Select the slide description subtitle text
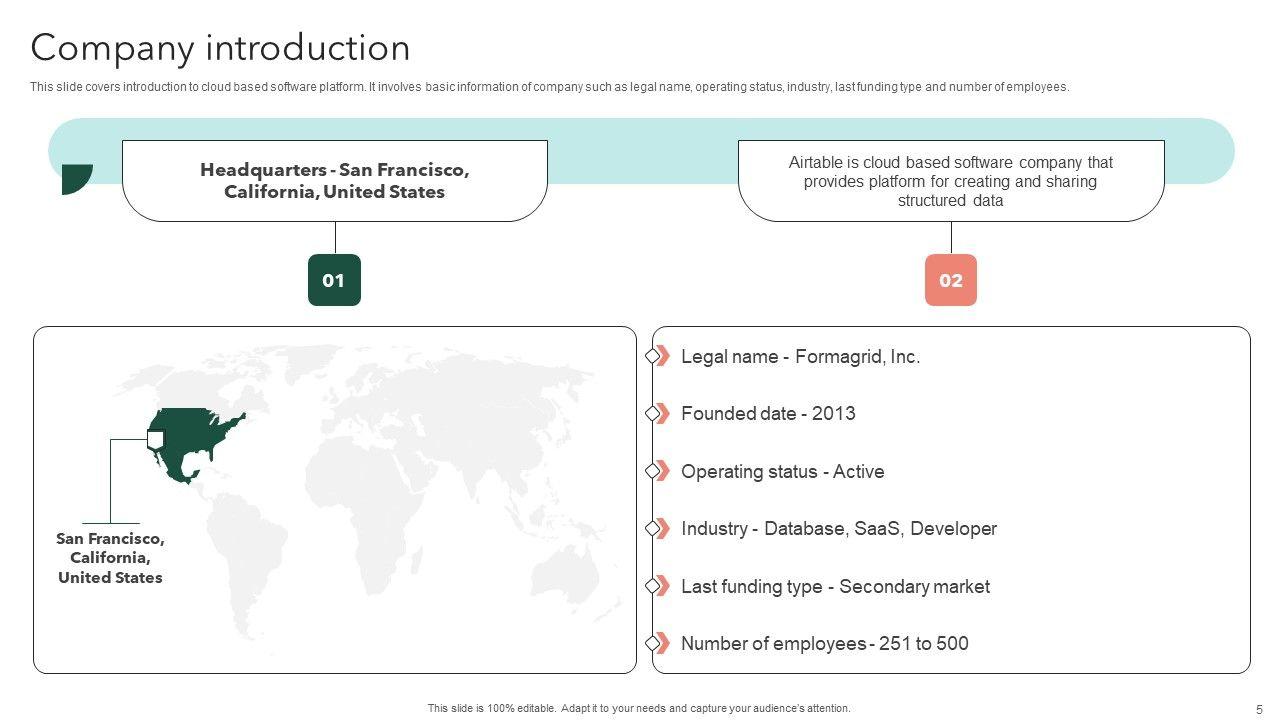This screenshot has height=720, width=1280. pos(549,87)
